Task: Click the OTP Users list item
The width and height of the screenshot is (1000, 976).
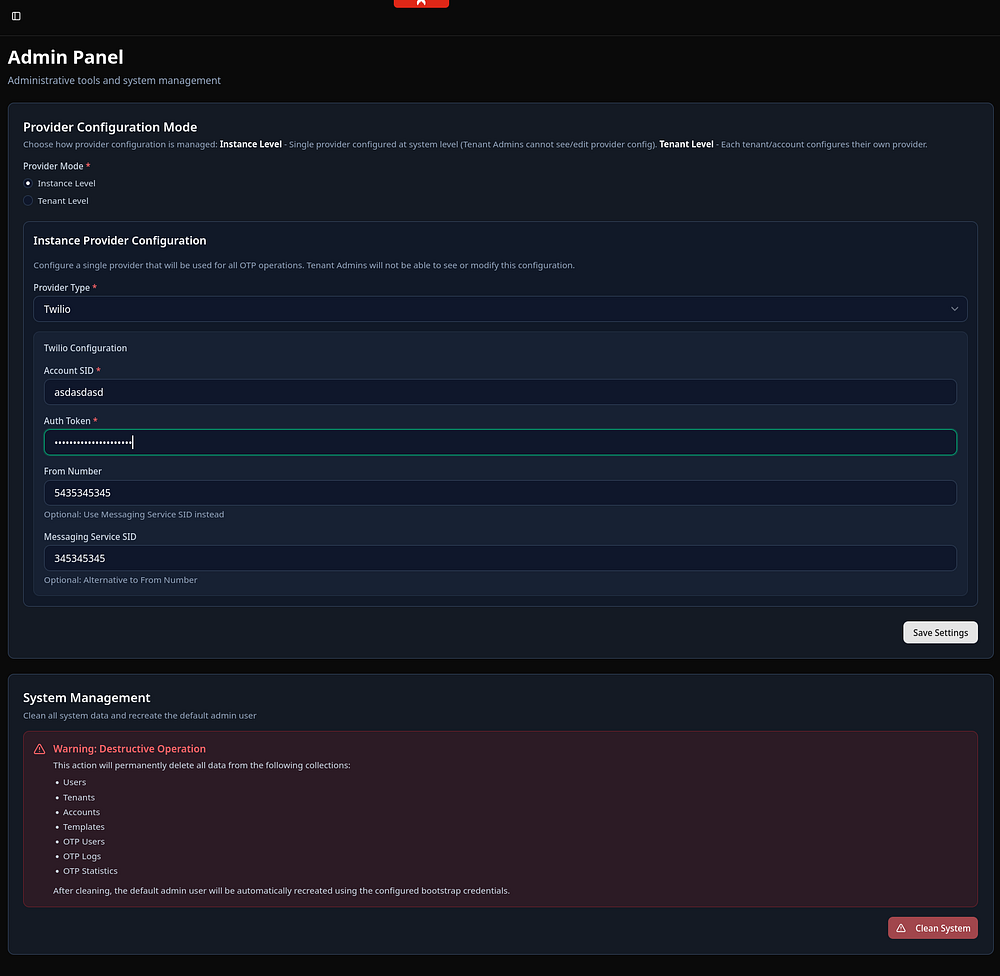Action: [x=84, y=841]
